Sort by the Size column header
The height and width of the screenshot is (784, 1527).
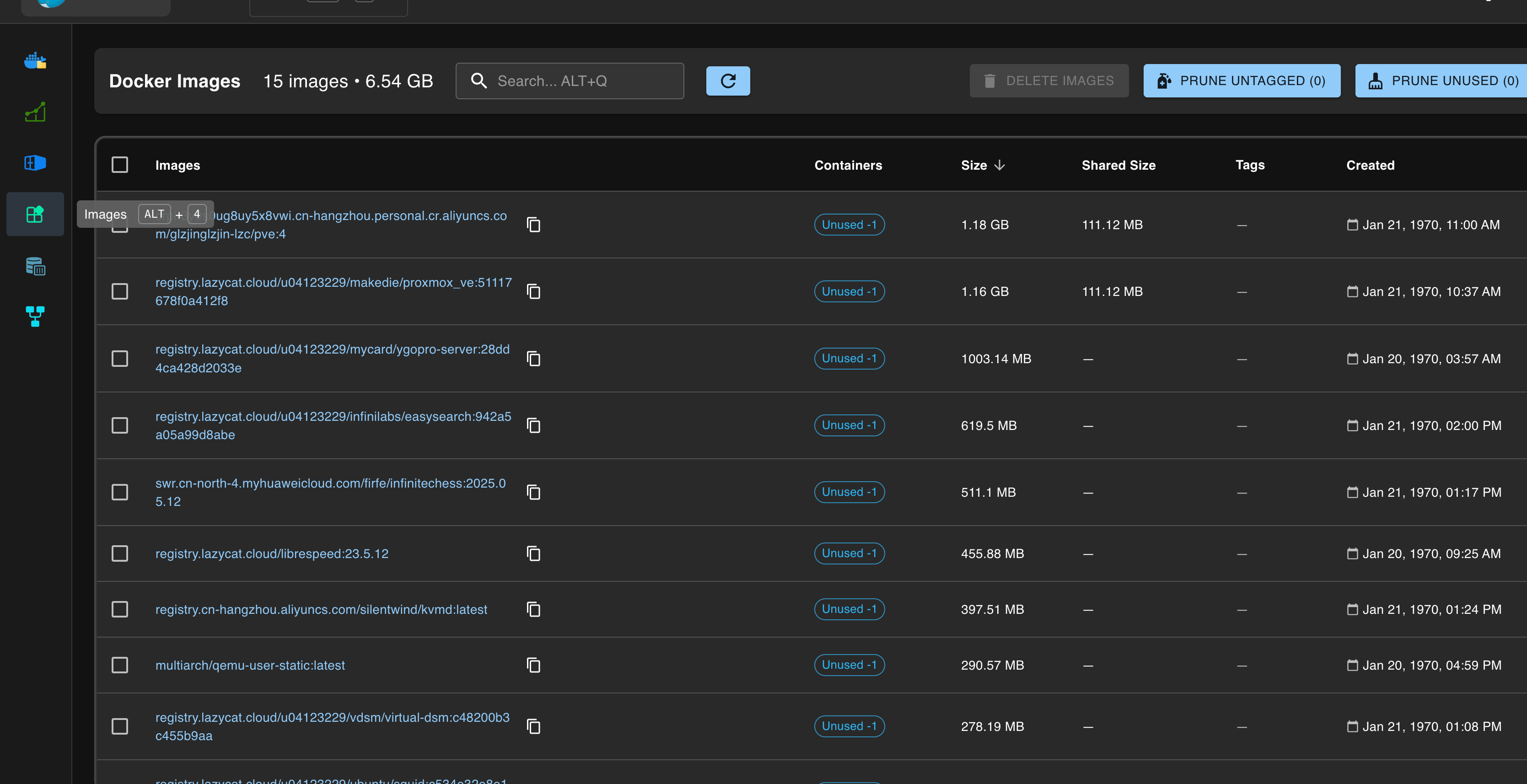point(982,165)
